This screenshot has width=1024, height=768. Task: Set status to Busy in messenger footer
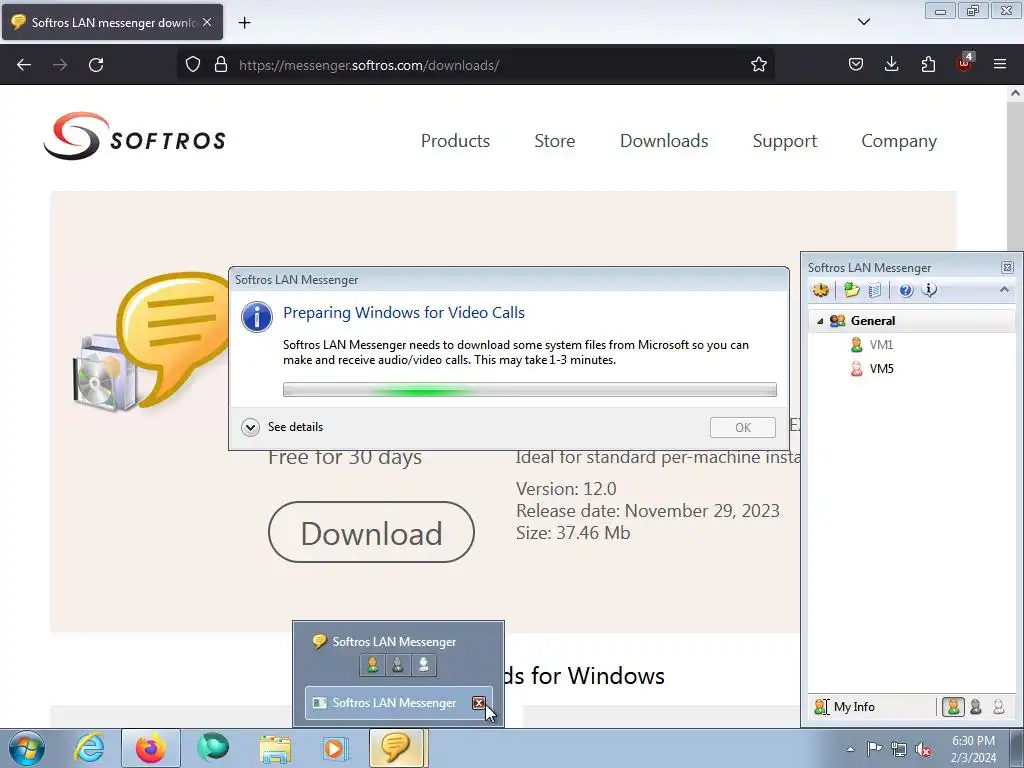tap(976, 707)
